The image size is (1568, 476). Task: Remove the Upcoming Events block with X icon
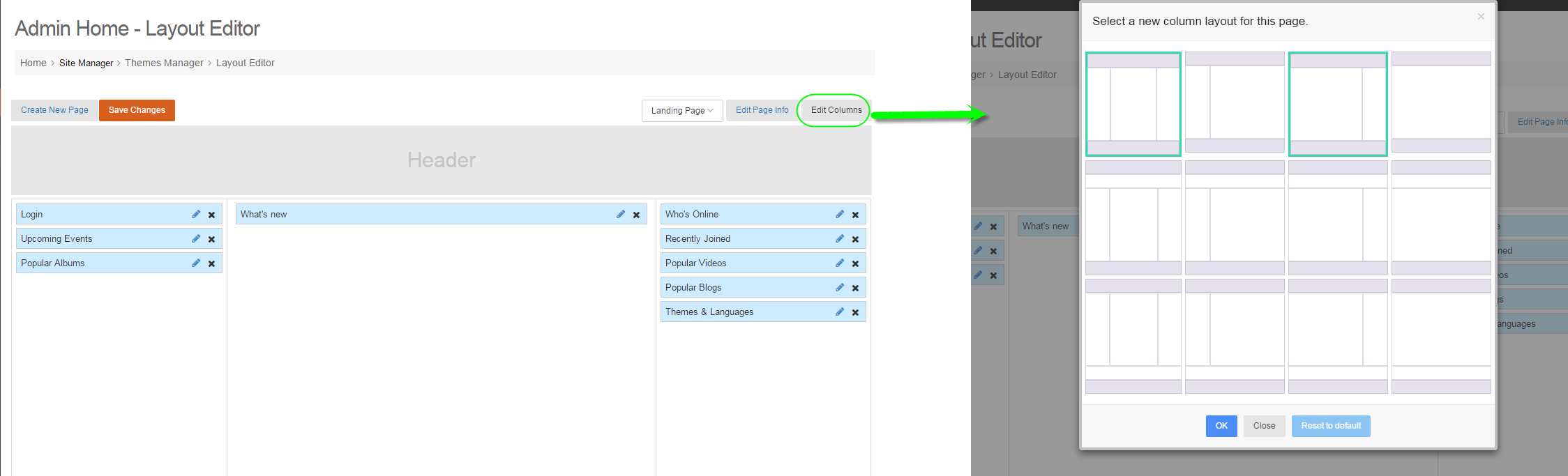[x=211, y=239]
